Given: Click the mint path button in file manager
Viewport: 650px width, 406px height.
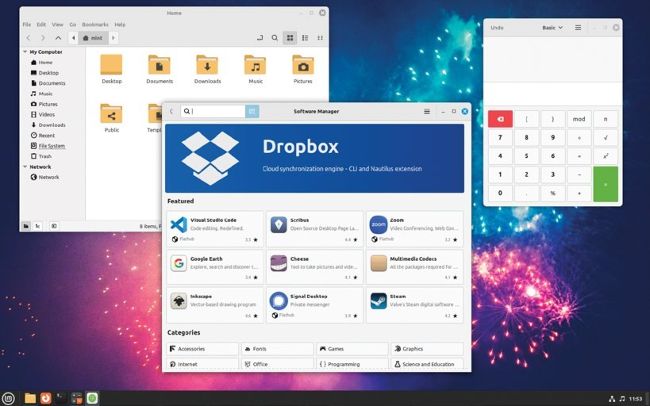Looking at the screenshot, I should [x=93, y=38].
